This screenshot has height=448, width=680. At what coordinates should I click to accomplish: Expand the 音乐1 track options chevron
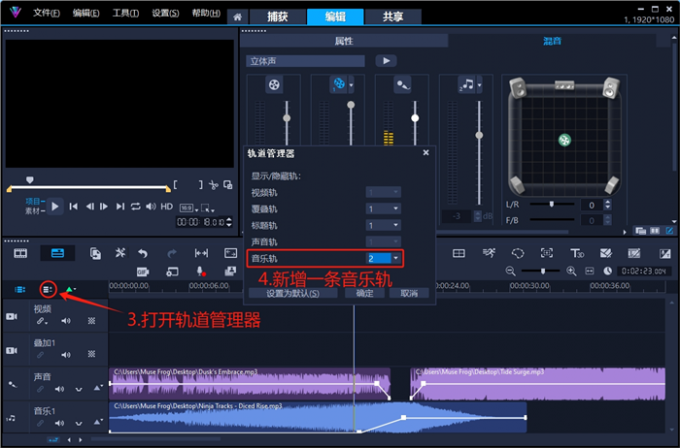(78, 423)
